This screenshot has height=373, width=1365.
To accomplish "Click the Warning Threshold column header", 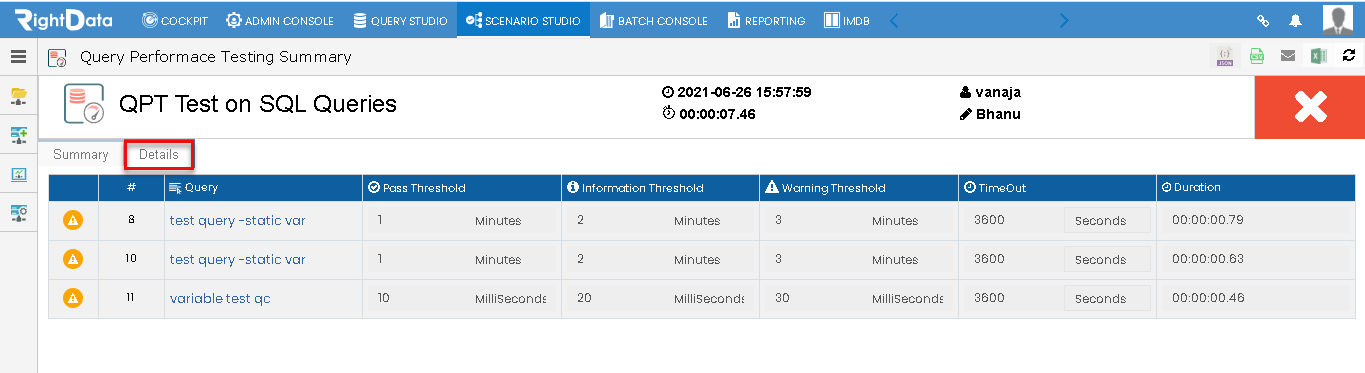I will [859, 187].
